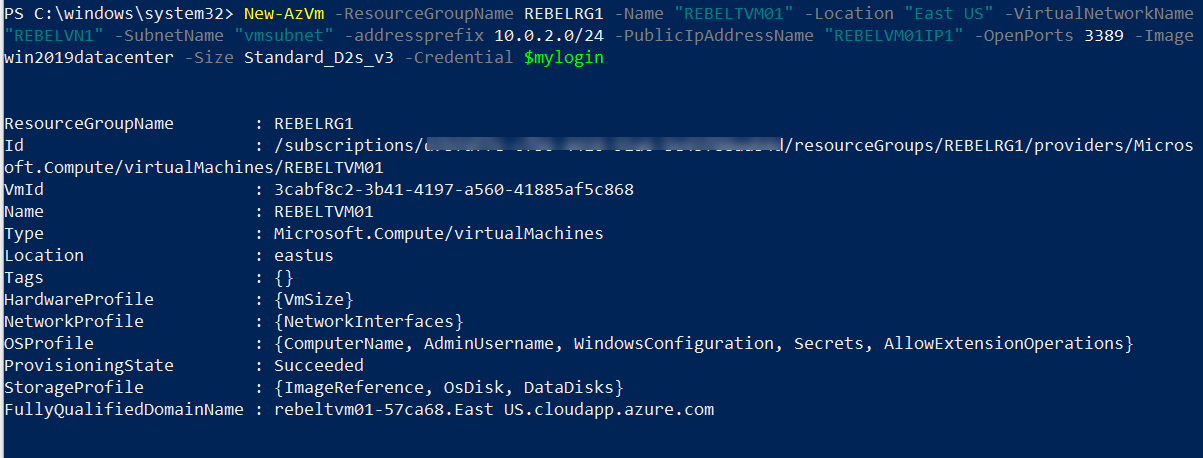This screenshot has width=1203, height=458.
Task: Click the win2019datacenter image value
Action: pyautogui.click(x=90, y=58)
